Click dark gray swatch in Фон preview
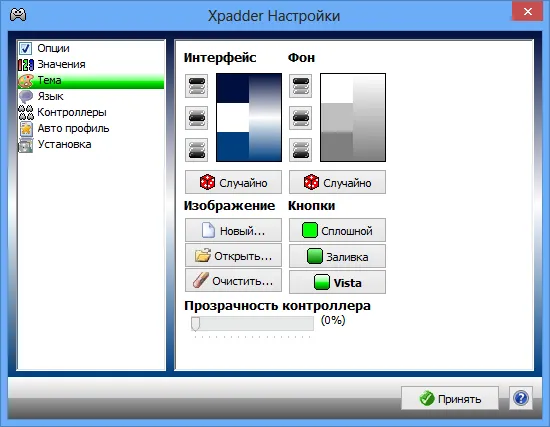 coord(337,147)
